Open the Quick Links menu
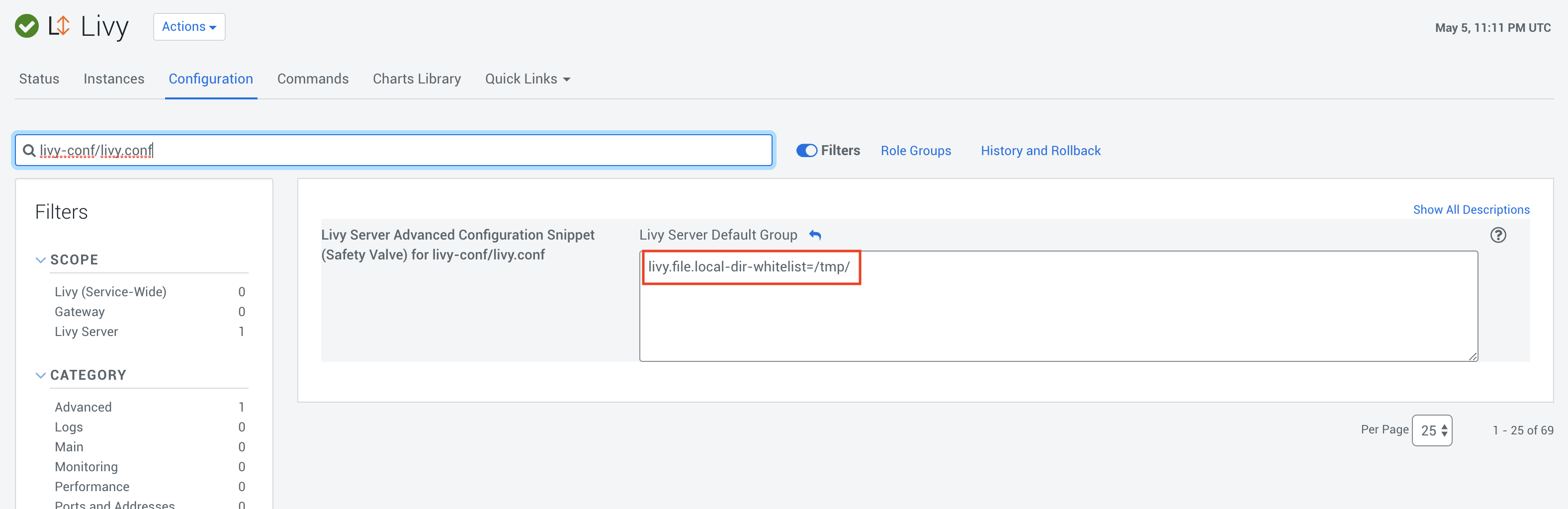The height and width of the screenshot is (509, 1568). tap(527, 79)
